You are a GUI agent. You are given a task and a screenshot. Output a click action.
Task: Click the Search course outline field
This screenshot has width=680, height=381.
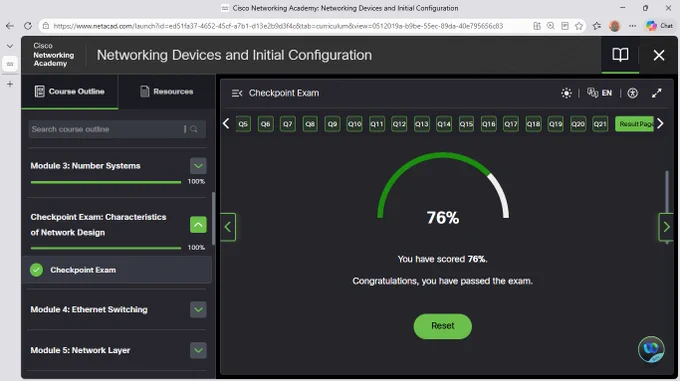click(117, 129)
